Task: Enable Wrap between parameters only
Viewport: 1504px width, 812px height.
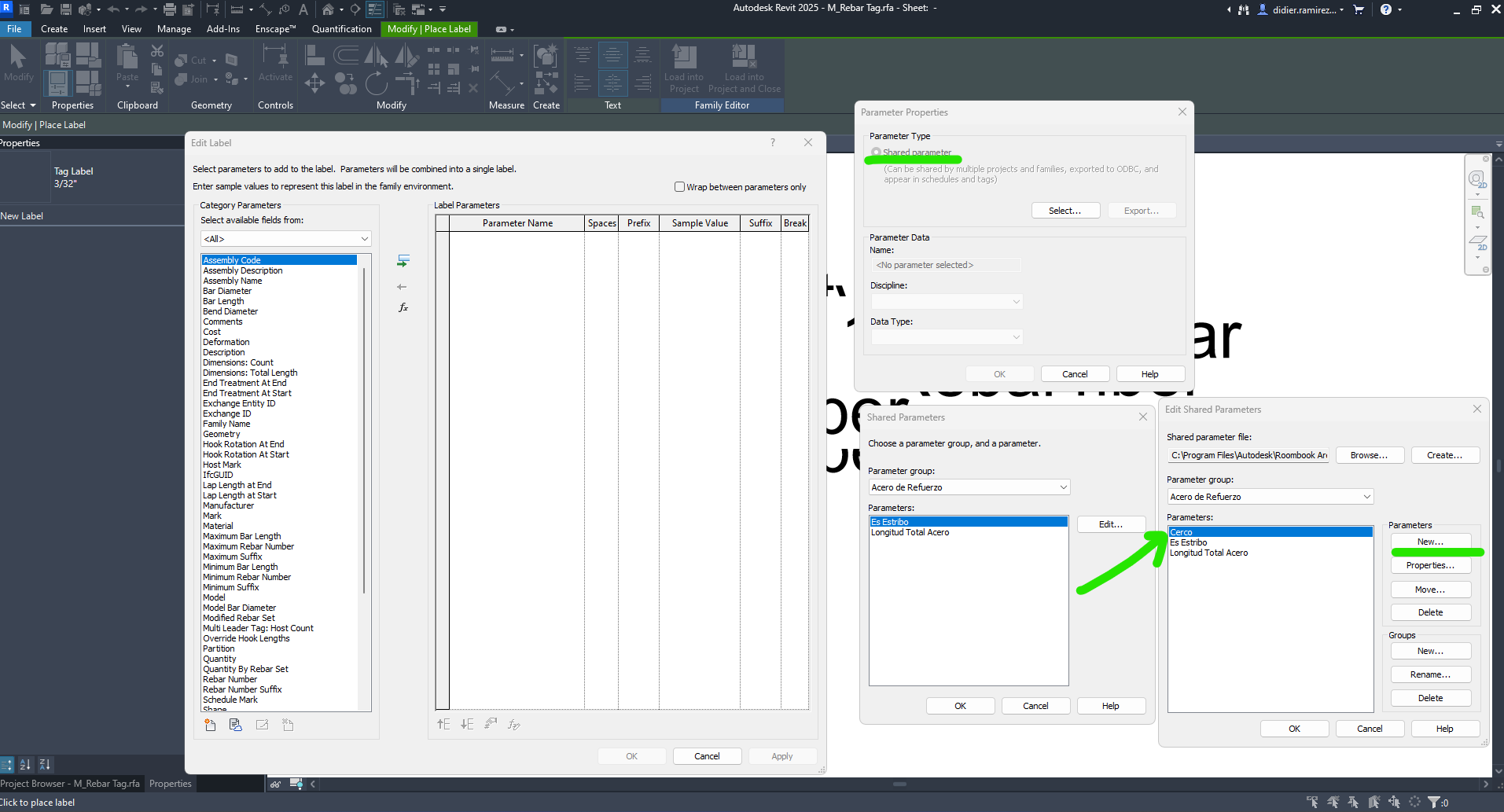Action: (x=679, y=186)
